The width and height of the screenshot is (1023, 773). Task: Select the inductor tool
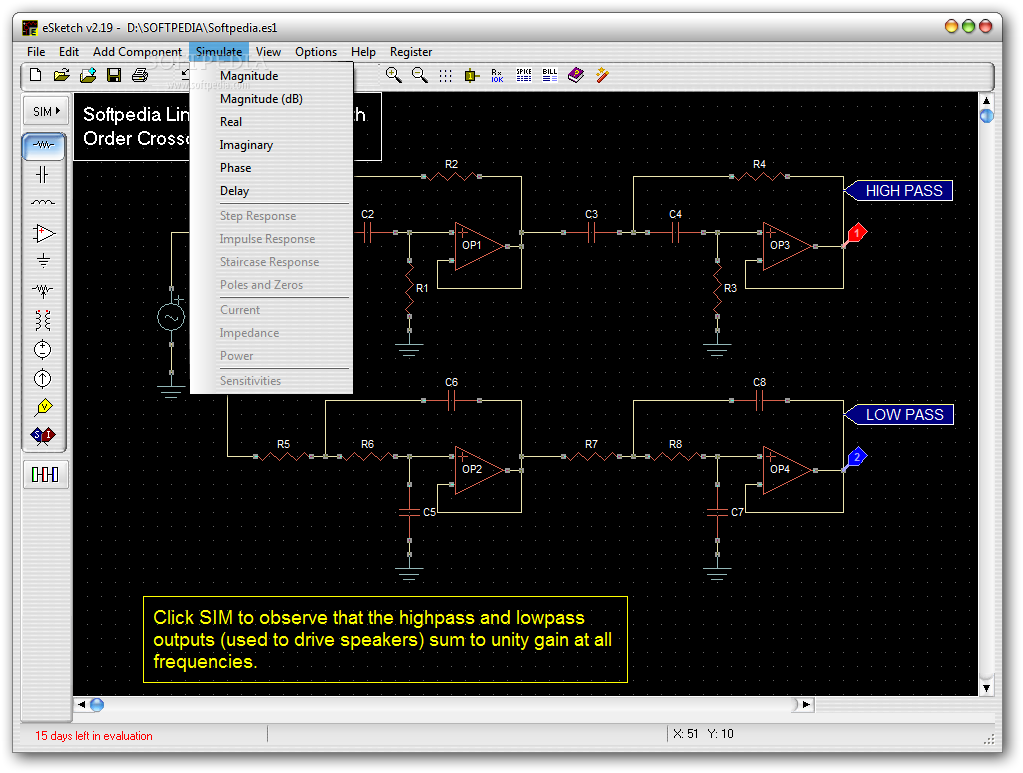[x=43, y=203]
